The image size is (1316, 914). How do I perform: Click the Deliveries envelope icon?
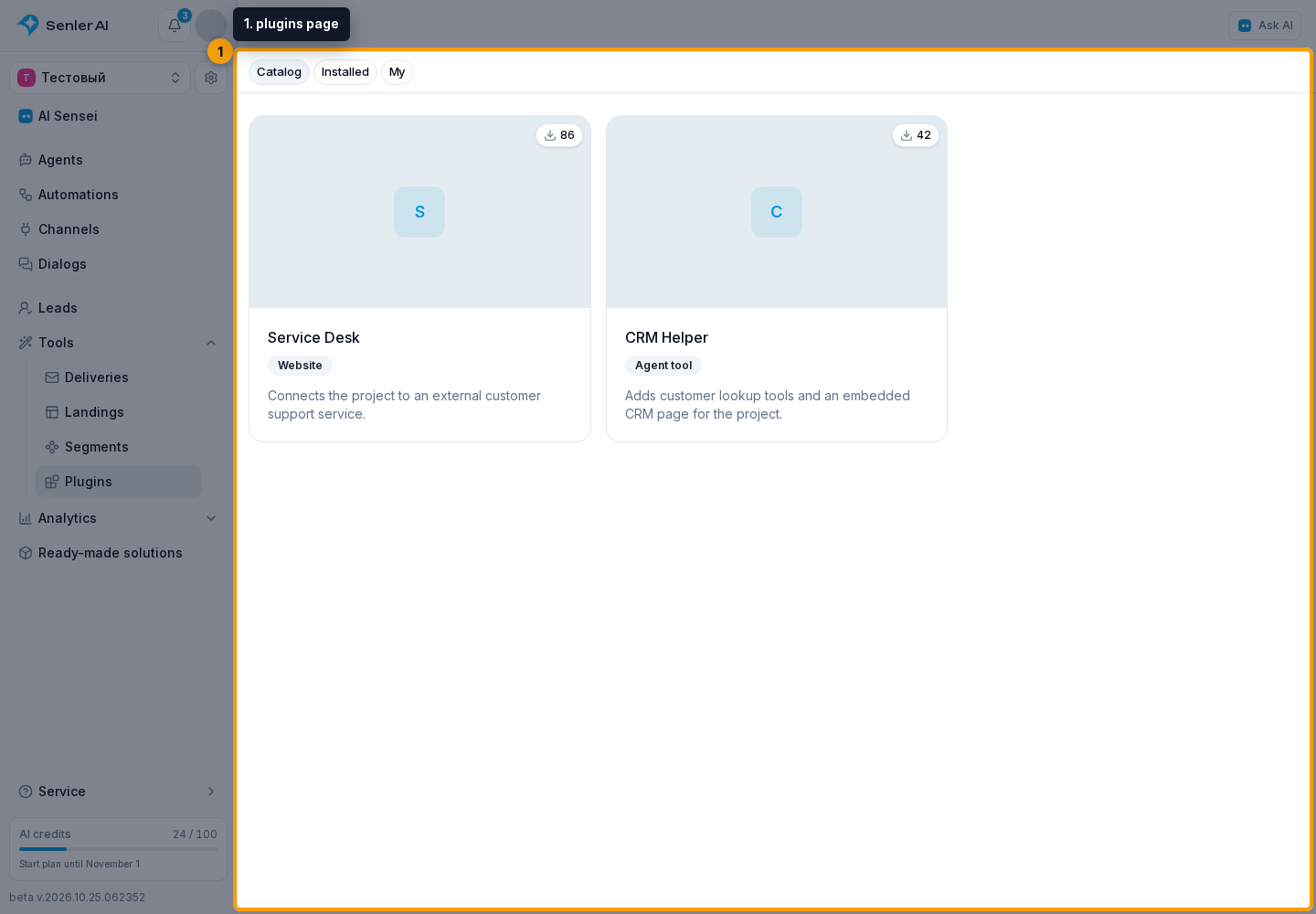(x=52, y=377)
